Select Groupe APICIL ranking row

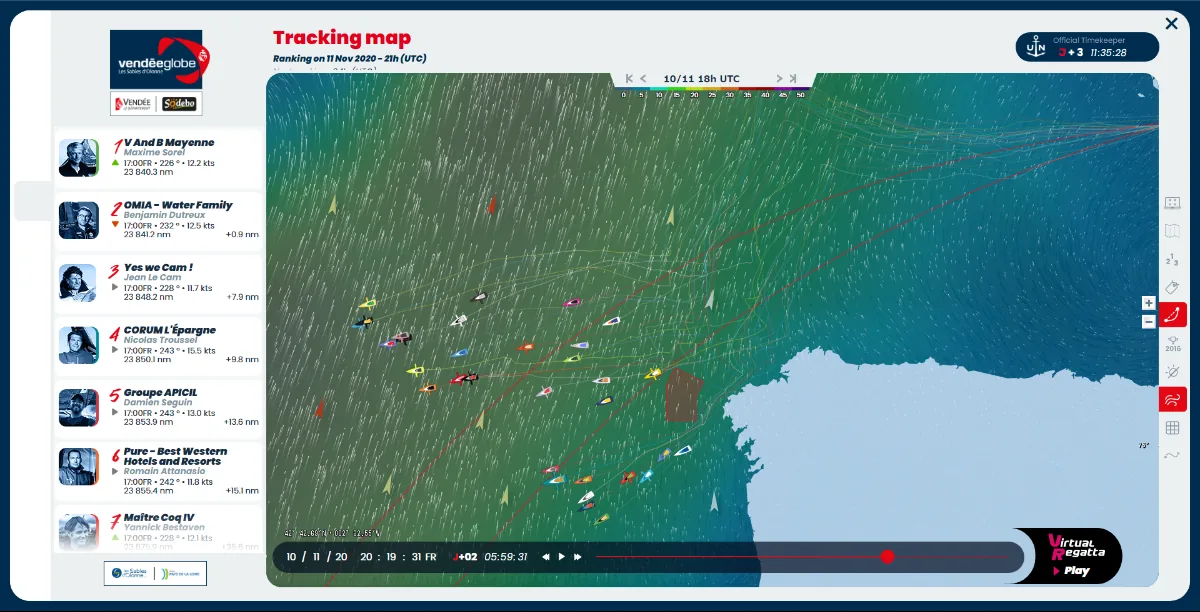click(158, 408)
